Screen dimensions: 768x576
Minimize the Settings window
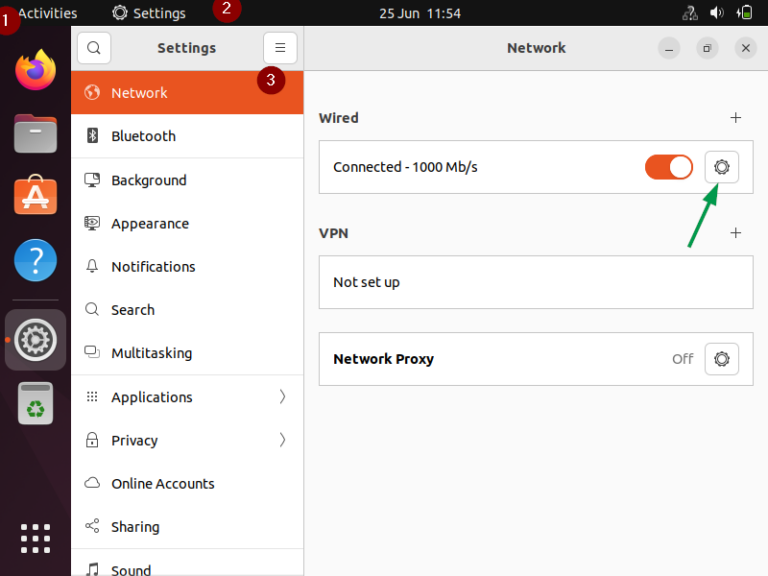pos(669,48)
